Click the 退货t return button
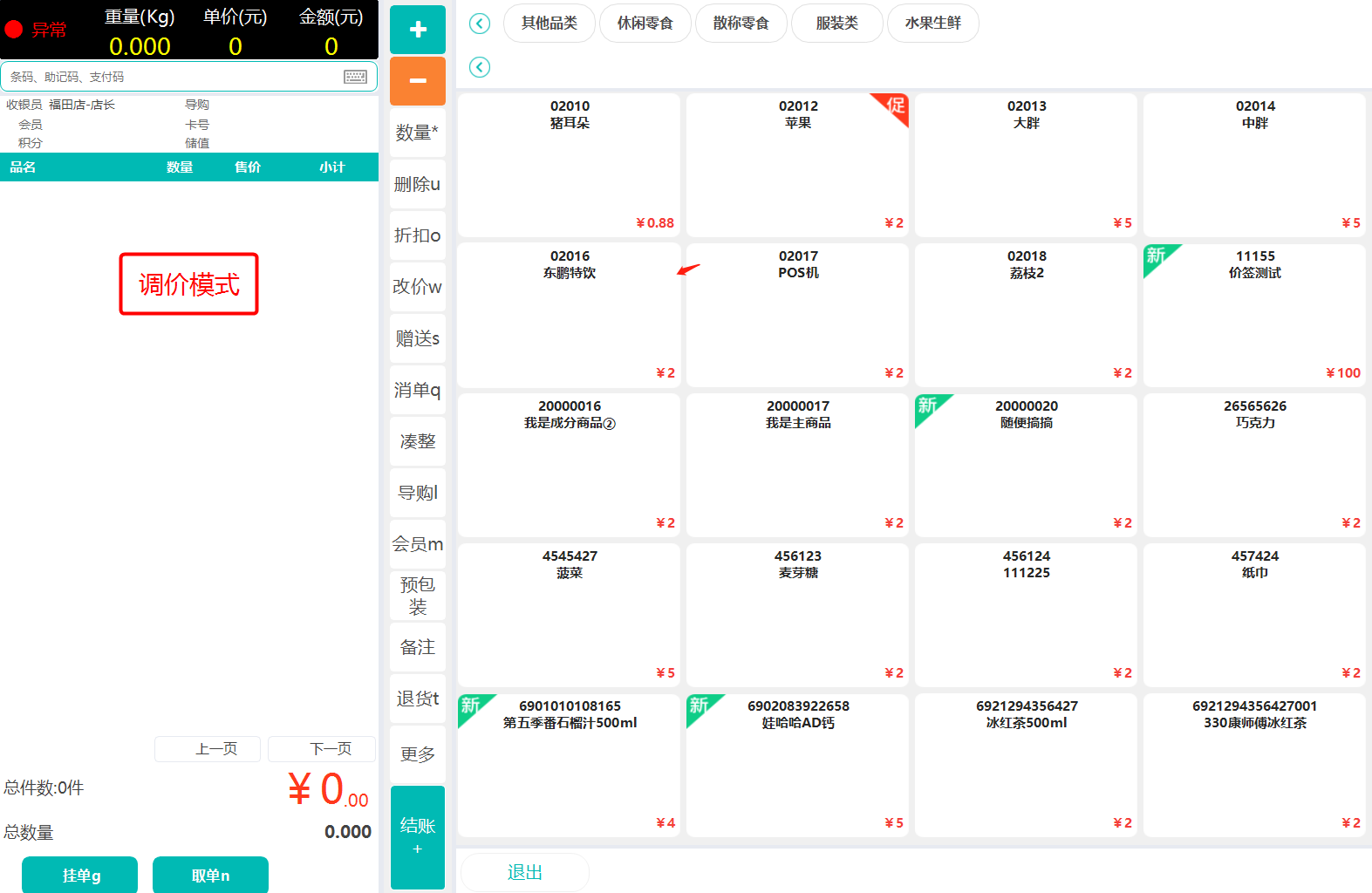The width and height of the screenshot is (1372, 893). (418, 699)
